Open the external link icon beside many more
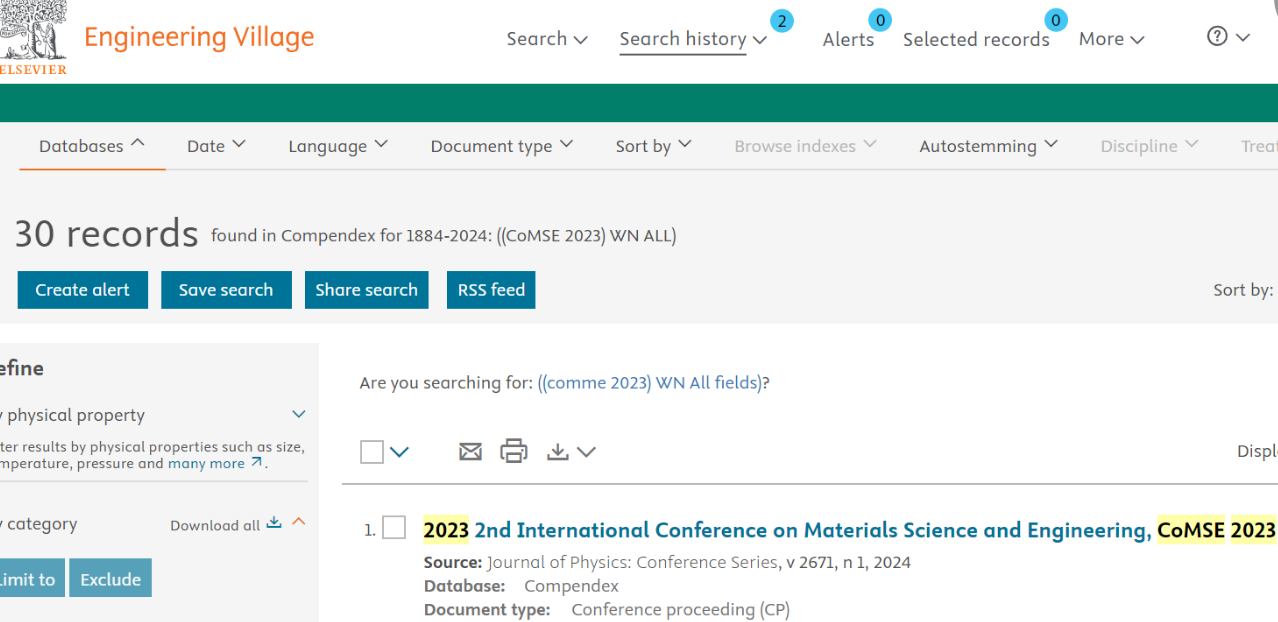The image size is (1278, 622). [257, 463]
